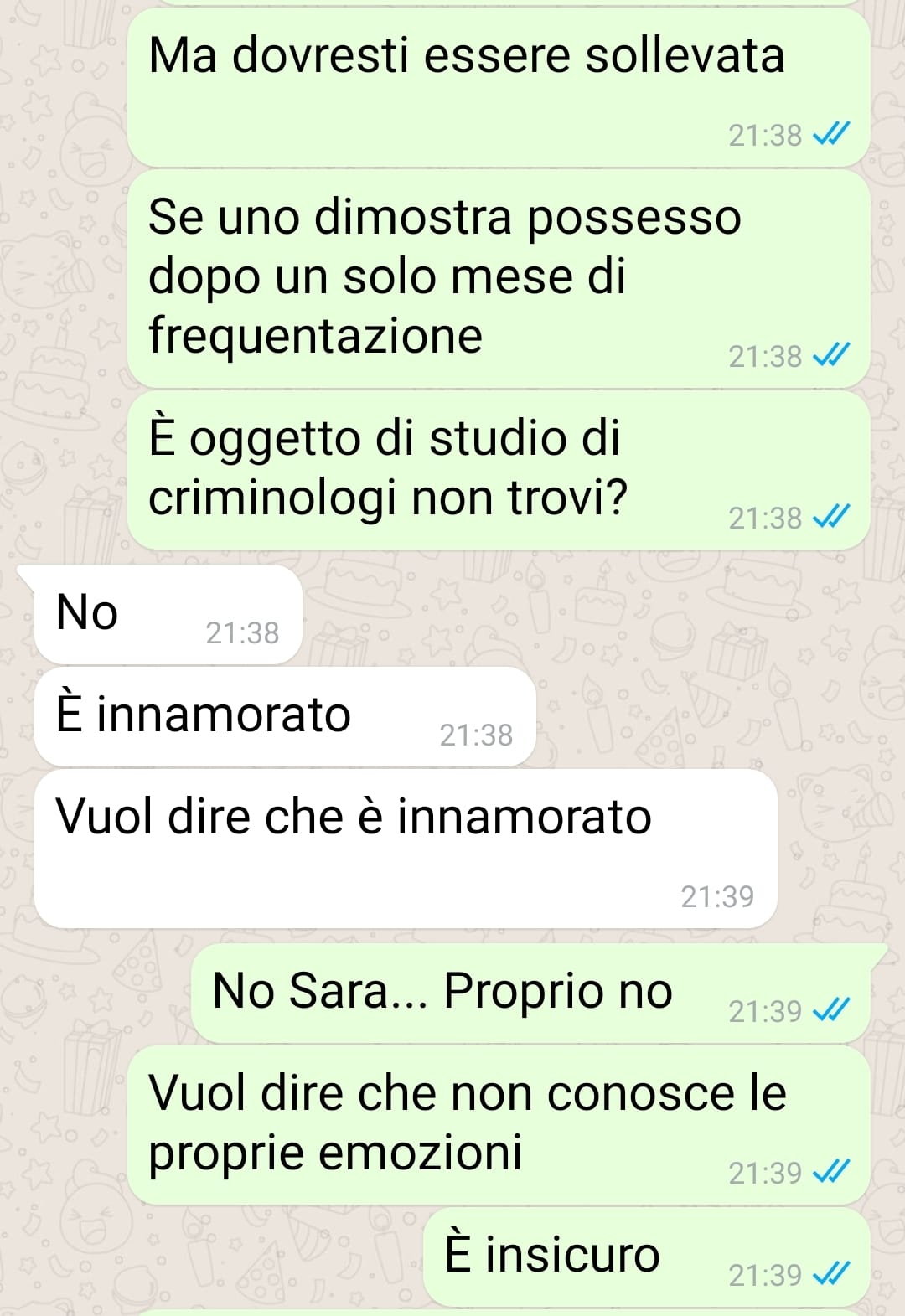Image resolution: width=905 pixels, height=1316 pixels.
Task: Tap 'Vuol dire che non conosce le proprie emozioni'
Action: [499, 1125]
